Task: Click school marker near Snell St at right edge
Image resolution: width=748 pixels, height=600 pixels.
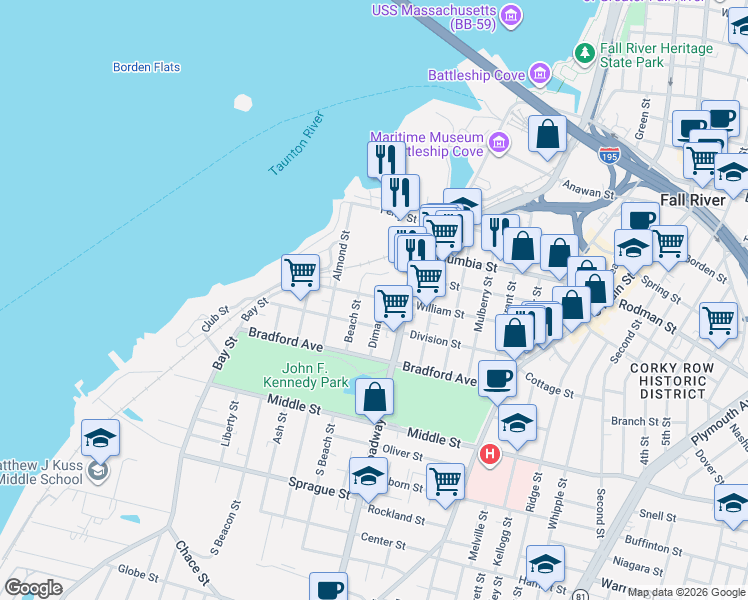Action: click(x=732, y=507)
